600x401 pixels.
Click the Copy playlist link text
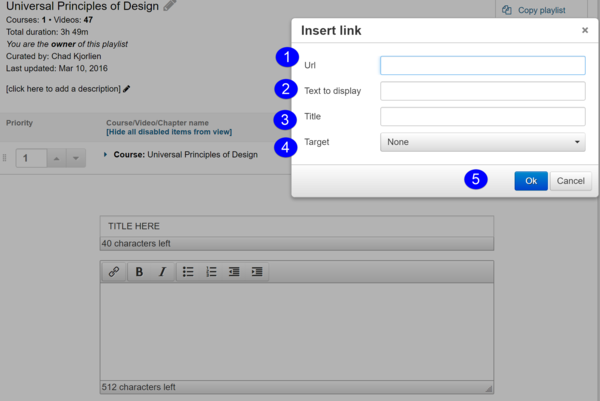[541, 10]
